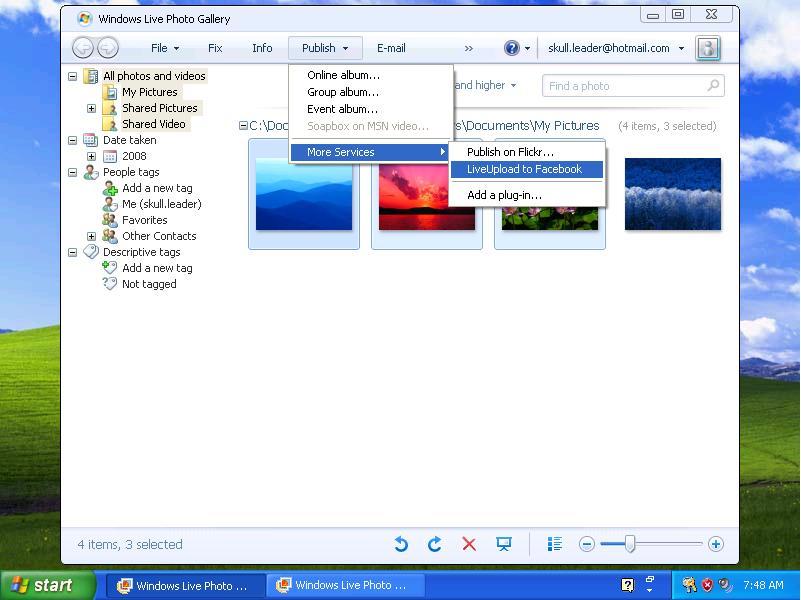Expand the Other Contacts group
The image size is (801, 600).
(x=91, y=235)
